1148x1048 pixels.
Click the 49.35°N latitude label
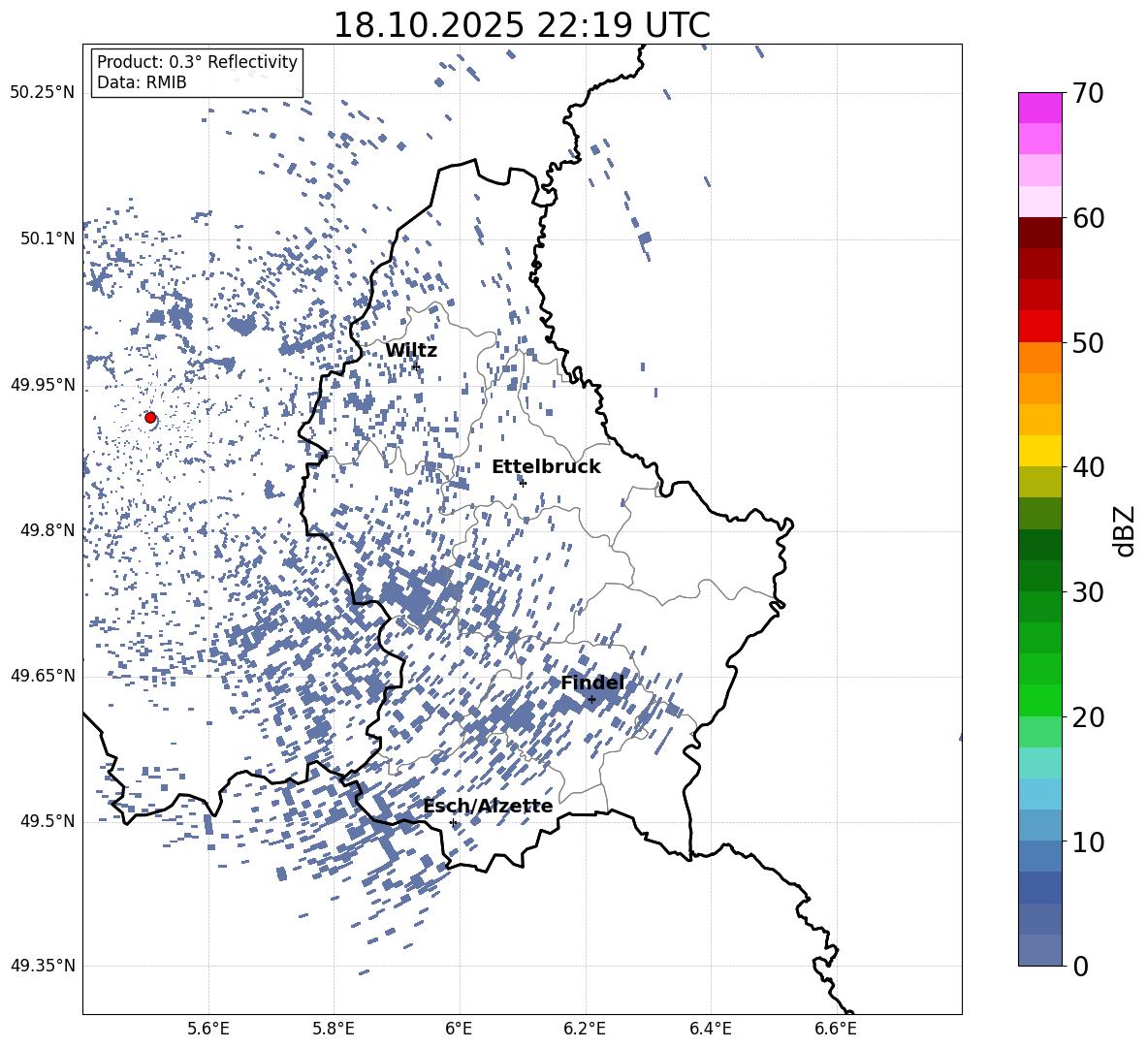[x=43, y=966]
